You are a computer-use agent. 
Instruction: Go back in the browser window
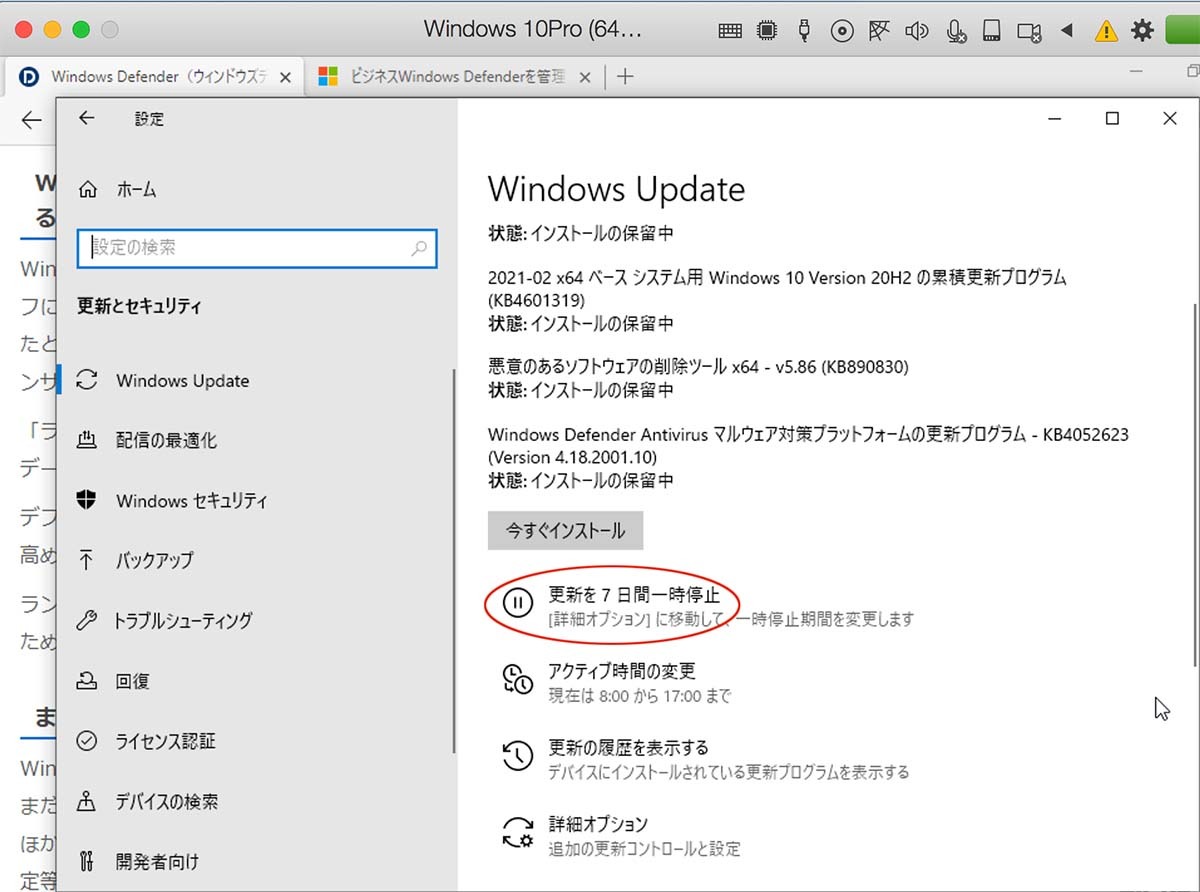tap(32, 121)
